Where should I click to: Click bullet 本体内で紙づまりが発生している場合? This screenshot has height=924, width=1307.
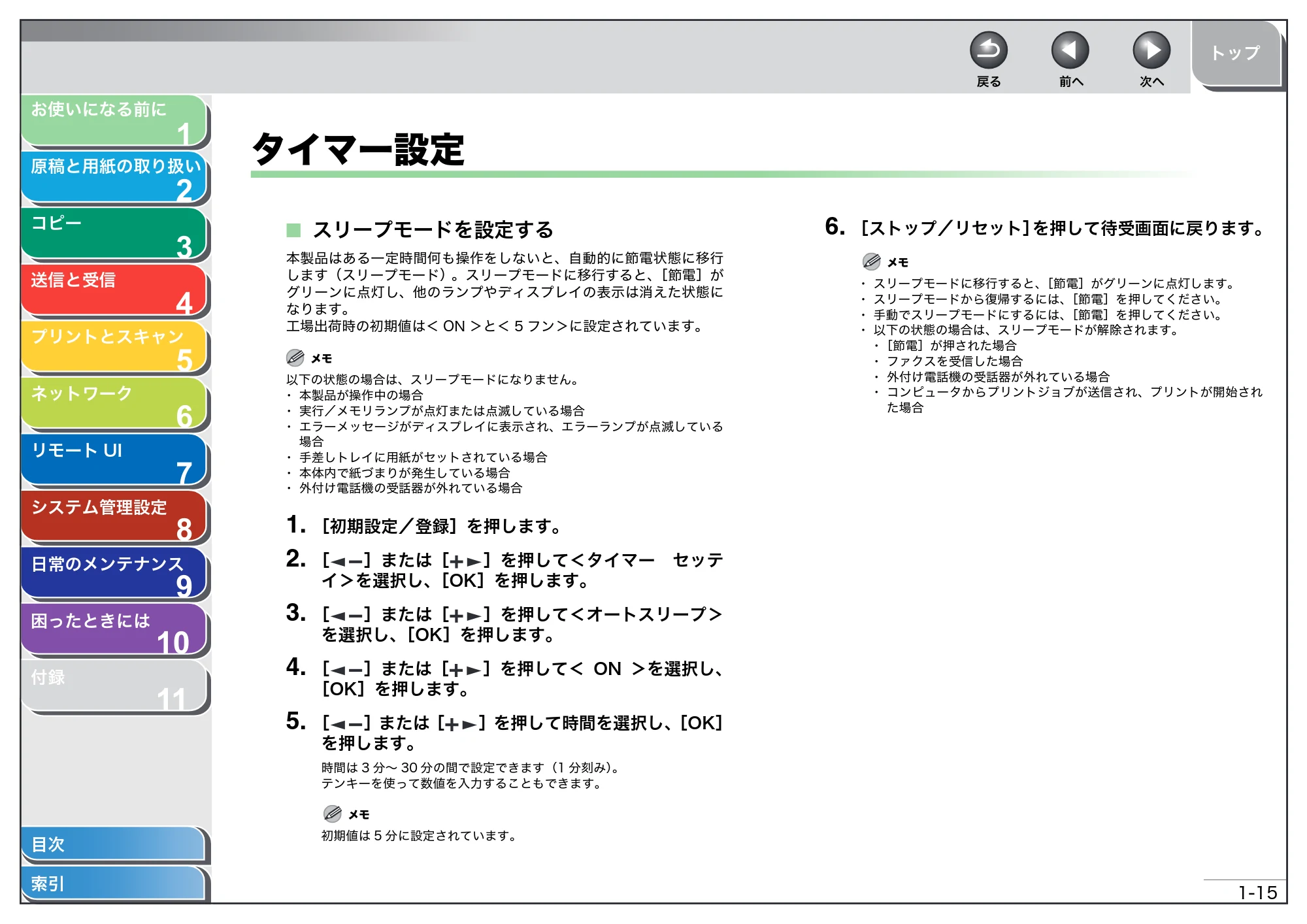pyautogui.click(x=405, y=473)
